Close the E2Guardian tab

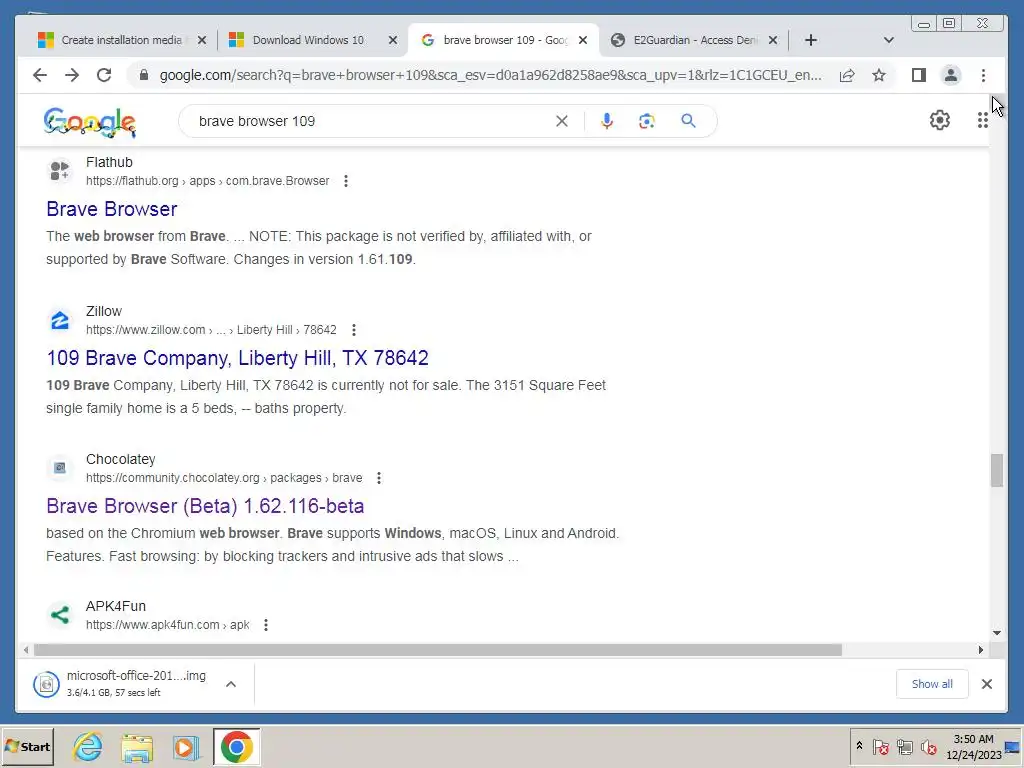pos(773,40)
